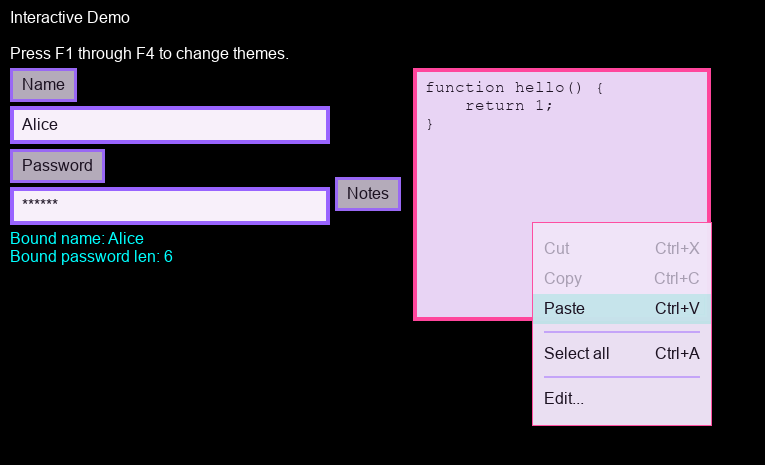765x465 pixels.
Task: Click the closing brace line in editor
Action: [x=430, y=124]
